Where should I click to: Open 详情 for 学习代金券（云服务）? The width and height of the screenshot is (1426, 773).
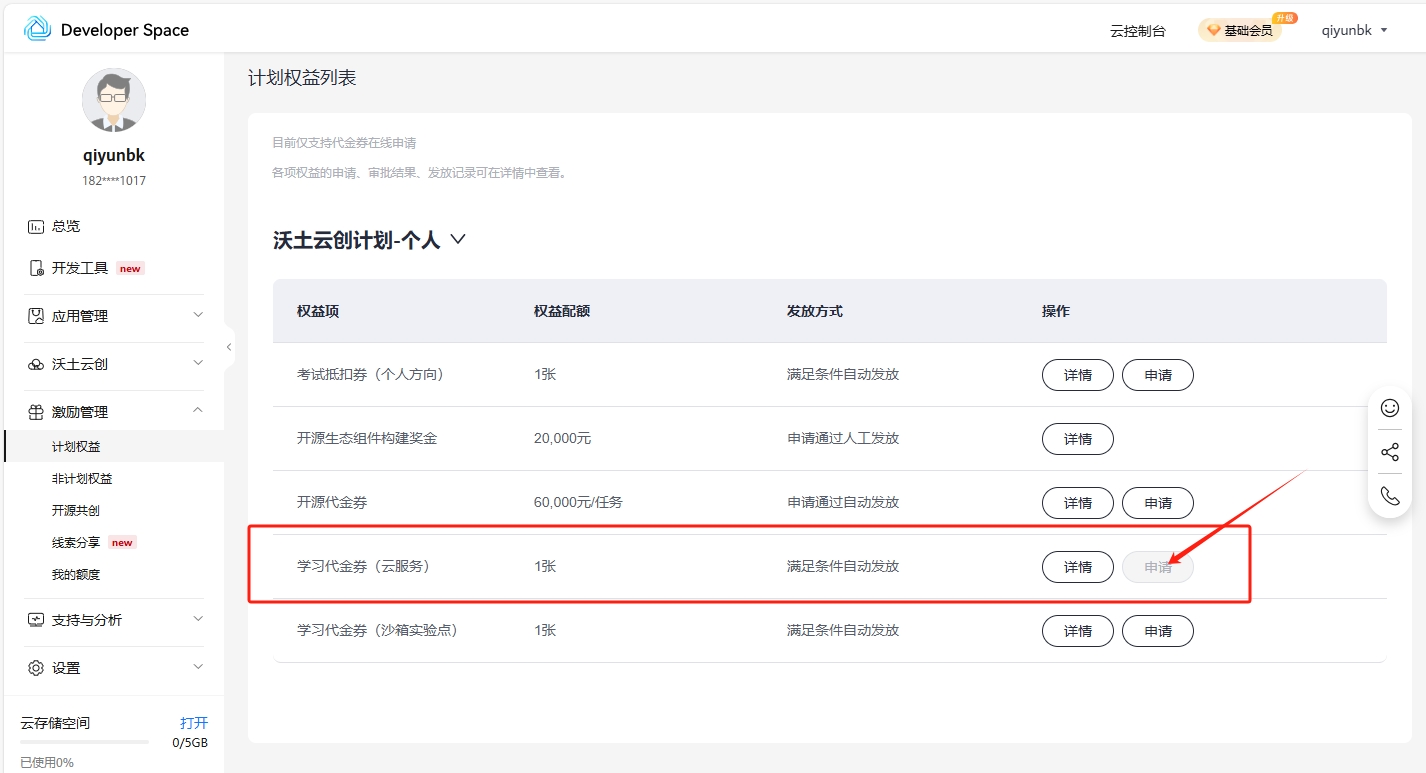pyautogui.click(x=1078, y=567)
